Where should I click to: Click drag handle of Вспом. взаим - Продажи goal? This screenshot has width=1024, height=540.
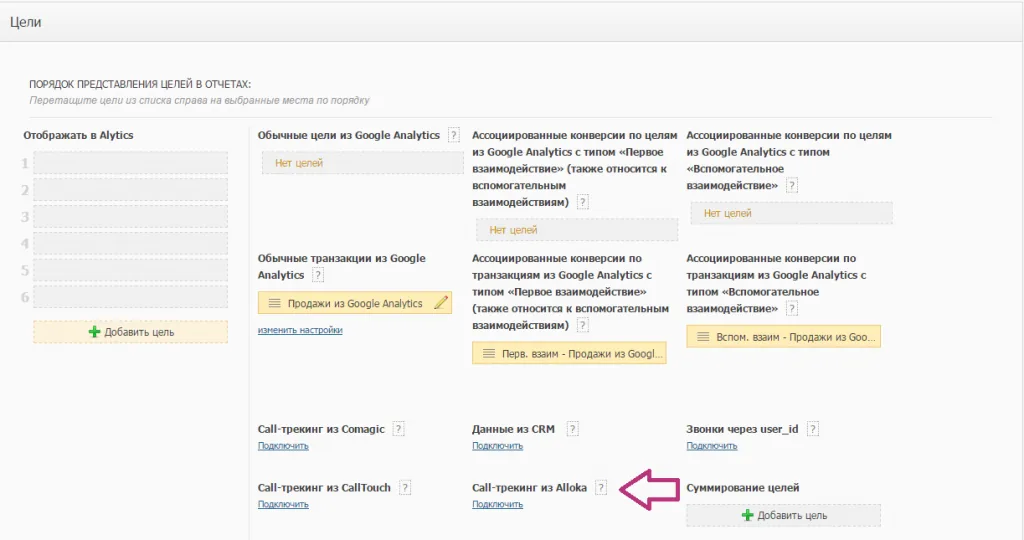coord(703,337)
